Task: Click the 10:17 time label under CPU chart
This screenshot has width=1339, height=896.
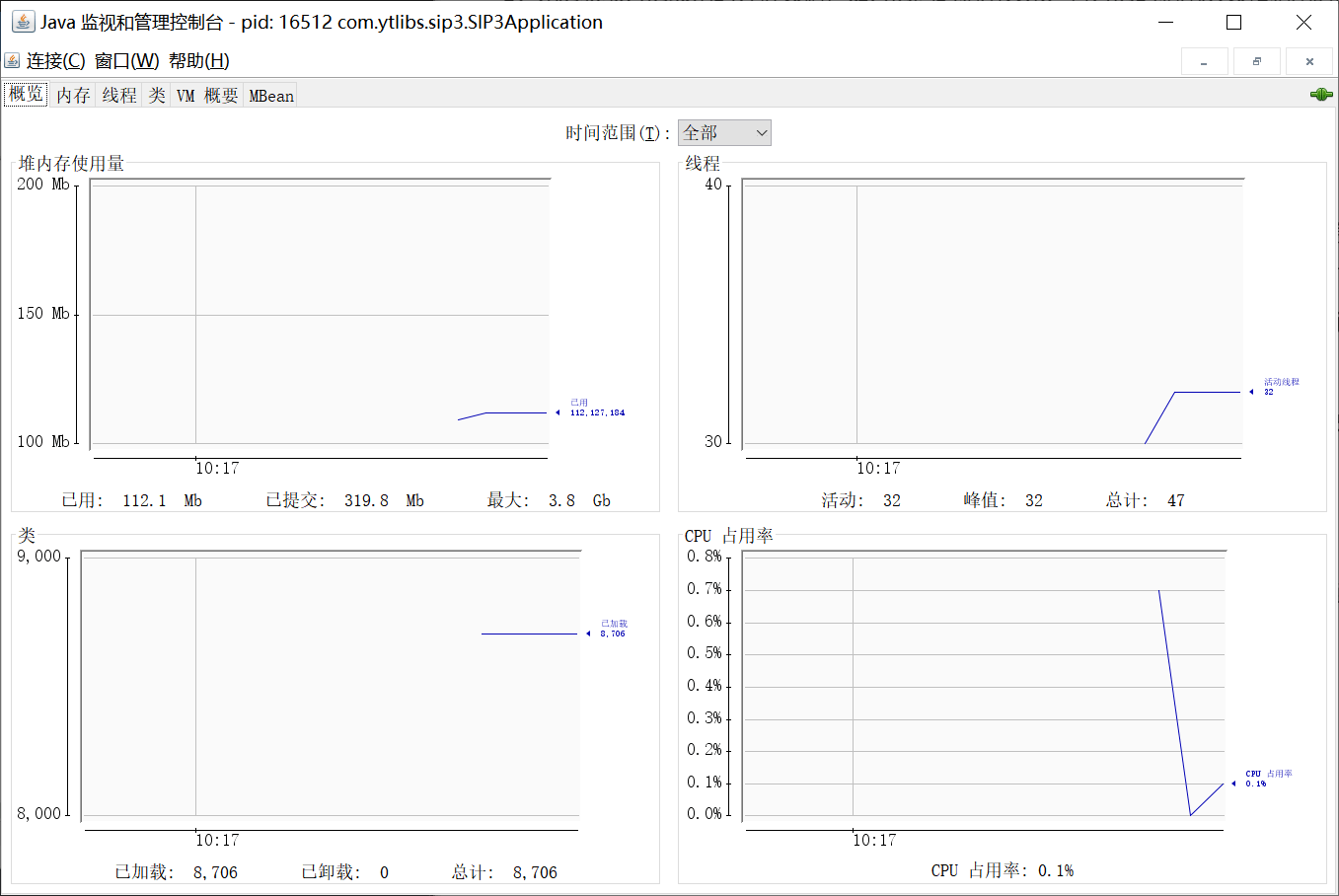Action: click(x=874, y=840)
